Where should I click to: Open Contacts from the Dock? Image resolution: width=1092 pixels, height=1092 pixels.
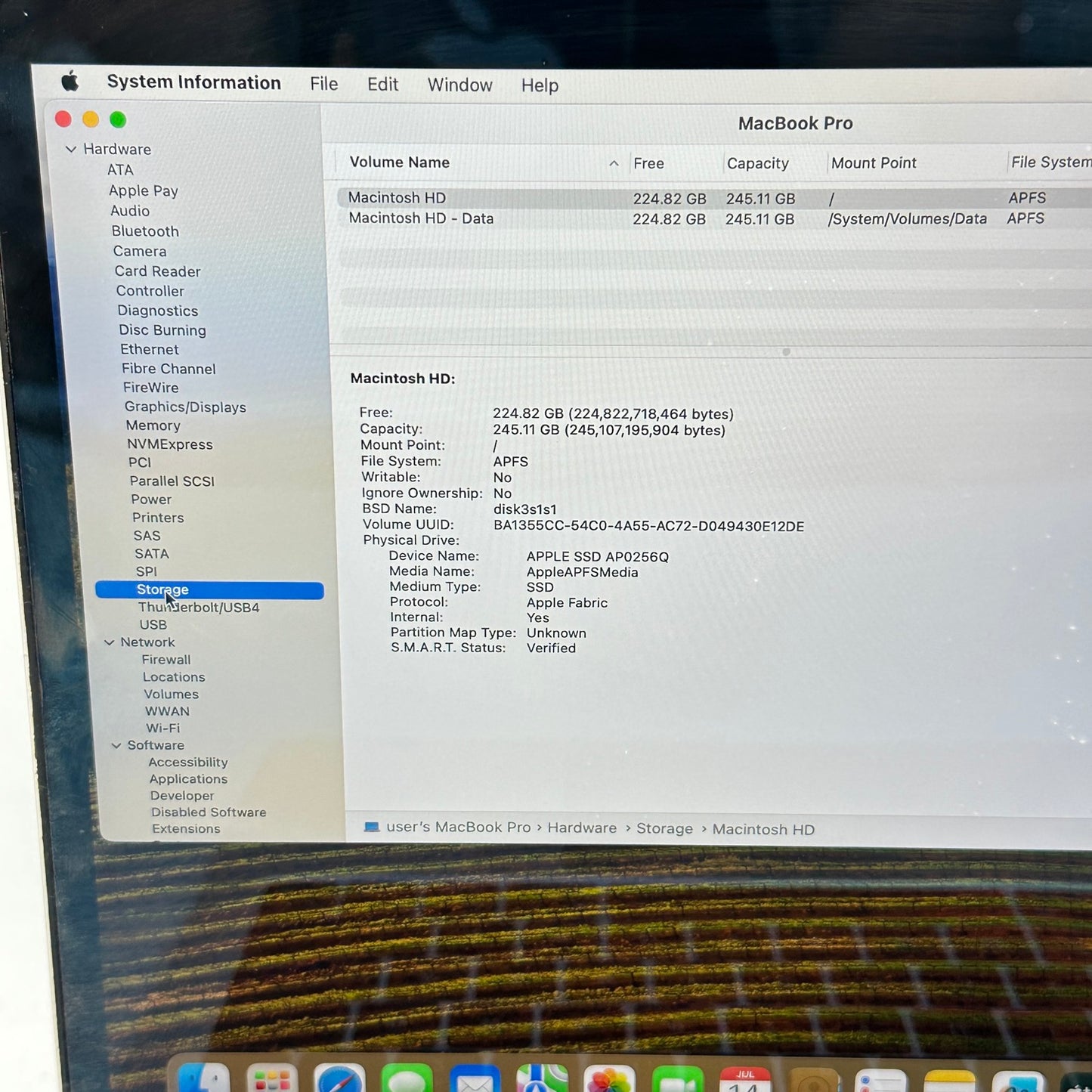point(813,1081)
